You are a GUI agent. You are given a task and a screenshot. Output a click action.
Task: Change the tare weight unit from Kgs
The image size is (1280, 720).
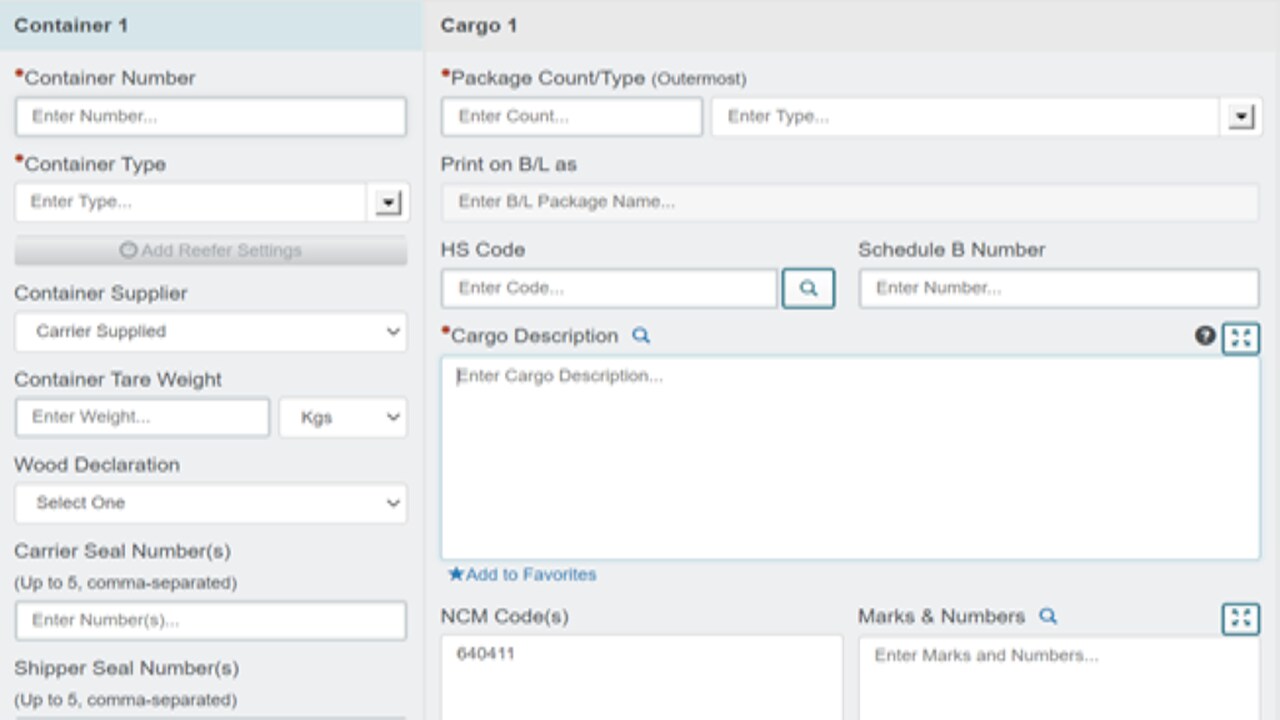coord(342,417)
